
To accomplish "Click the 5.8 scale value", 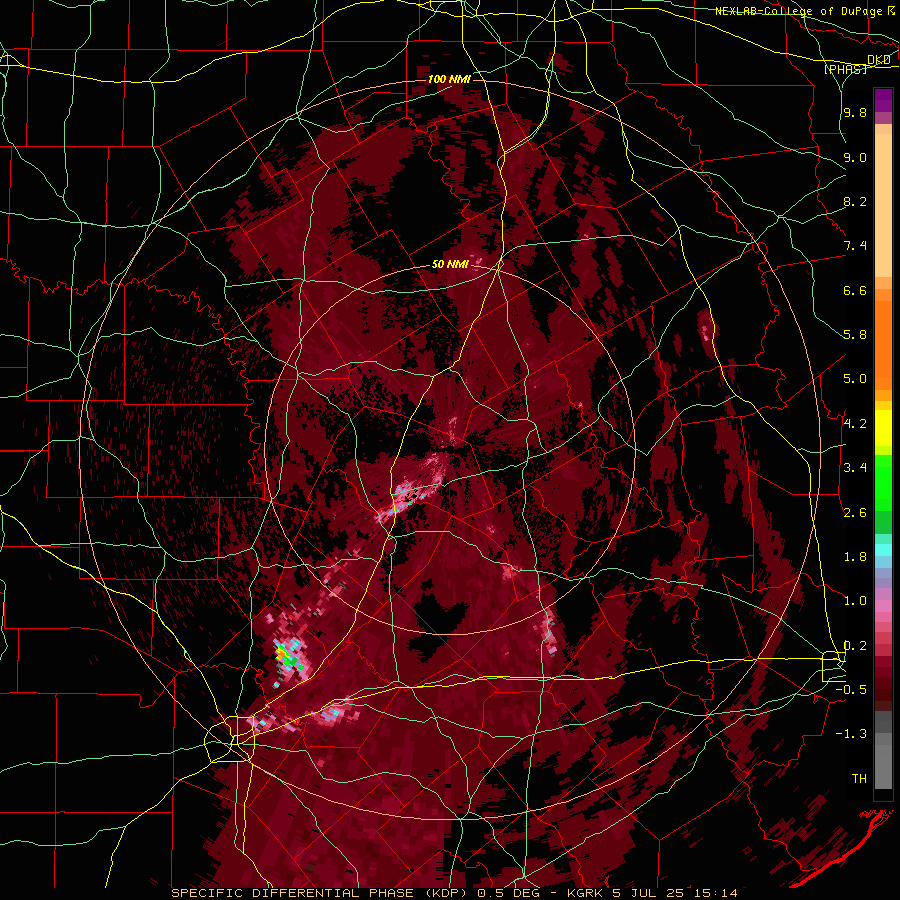I will pyautogui.click(x=855, y=335).
